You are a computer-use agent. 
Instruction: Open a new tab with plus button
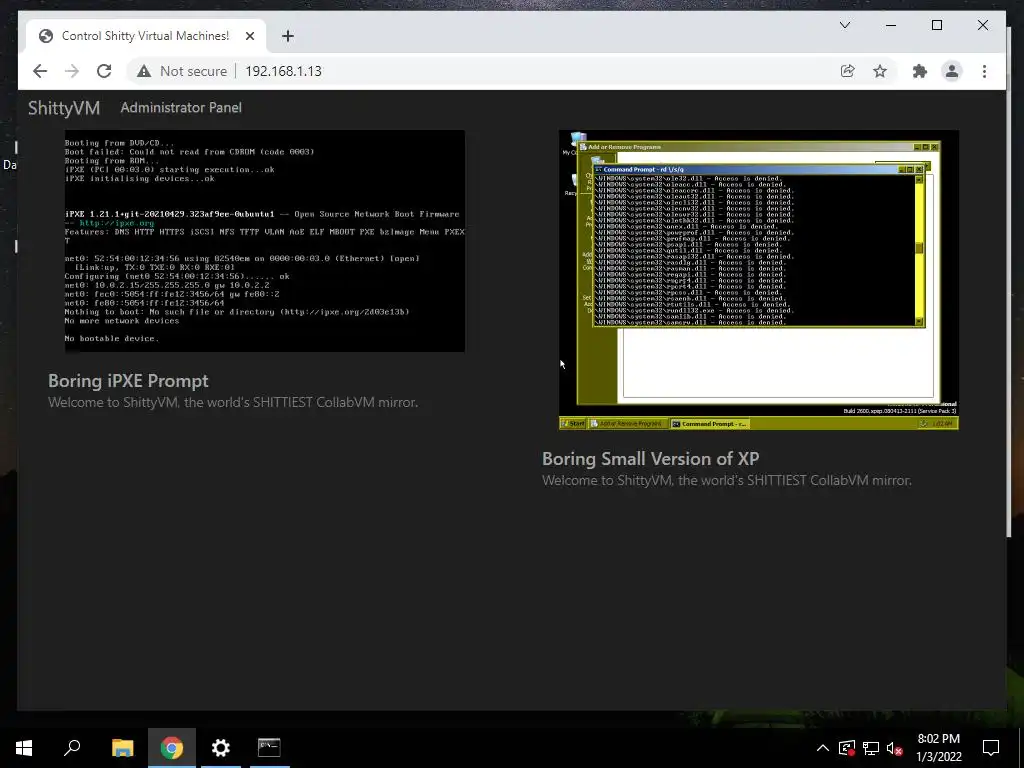[x=287, y=36]
